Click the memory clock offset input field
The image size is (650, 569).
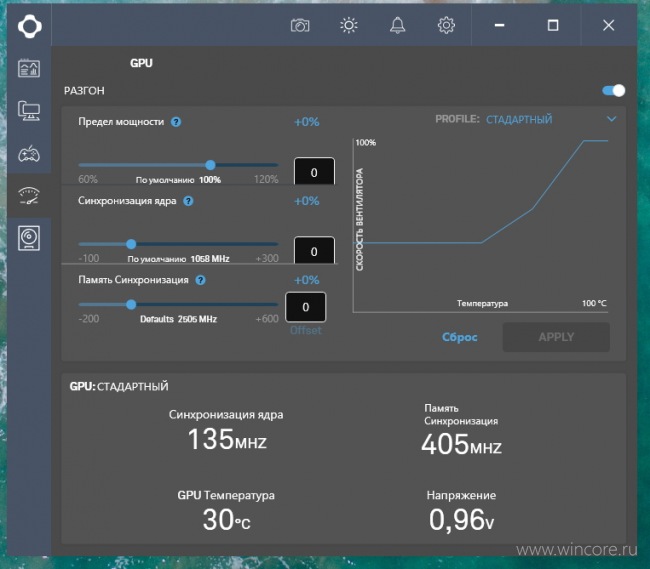coord(306,307)
